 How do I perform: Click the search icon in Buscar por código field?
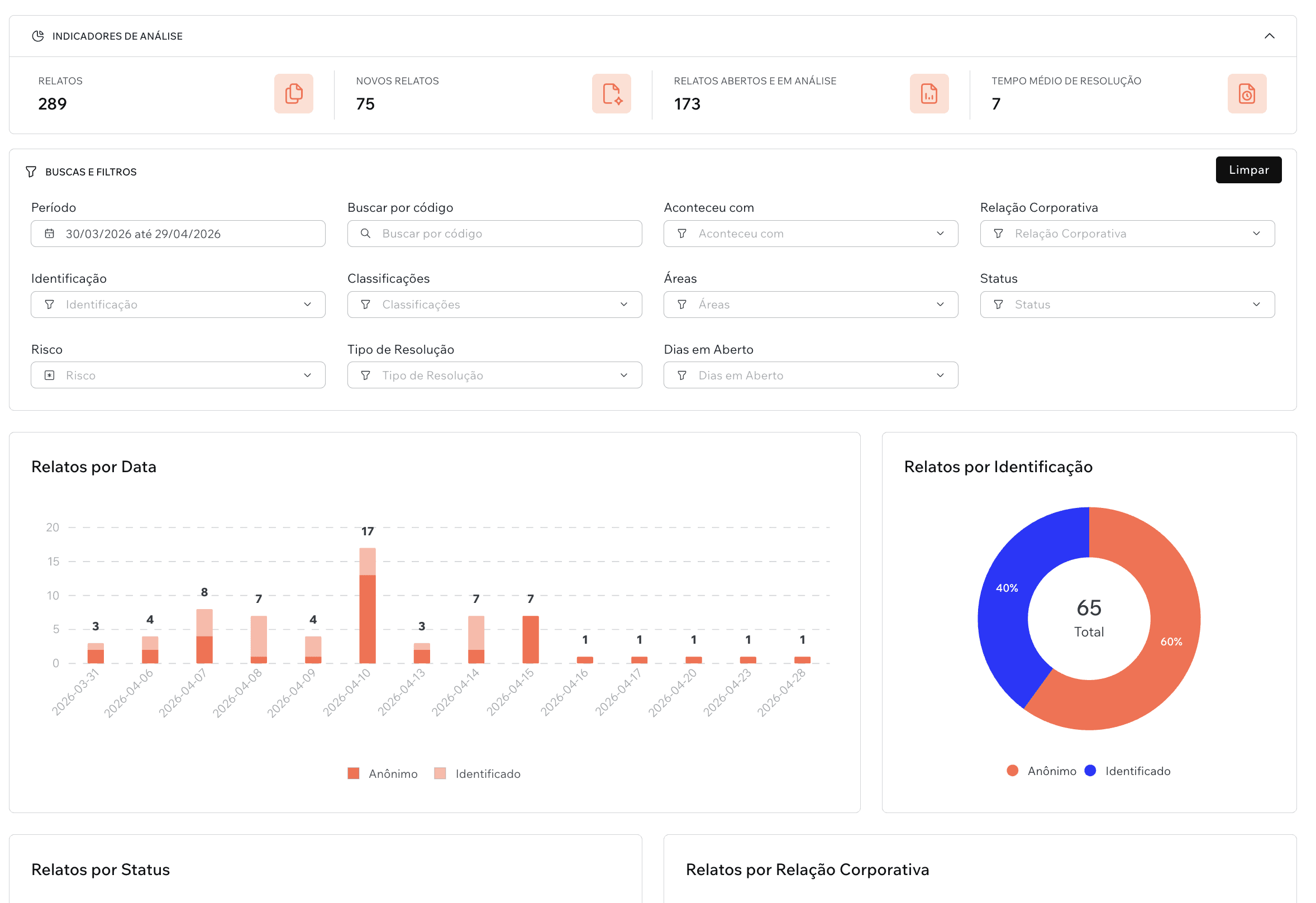[x=365, y=233]
